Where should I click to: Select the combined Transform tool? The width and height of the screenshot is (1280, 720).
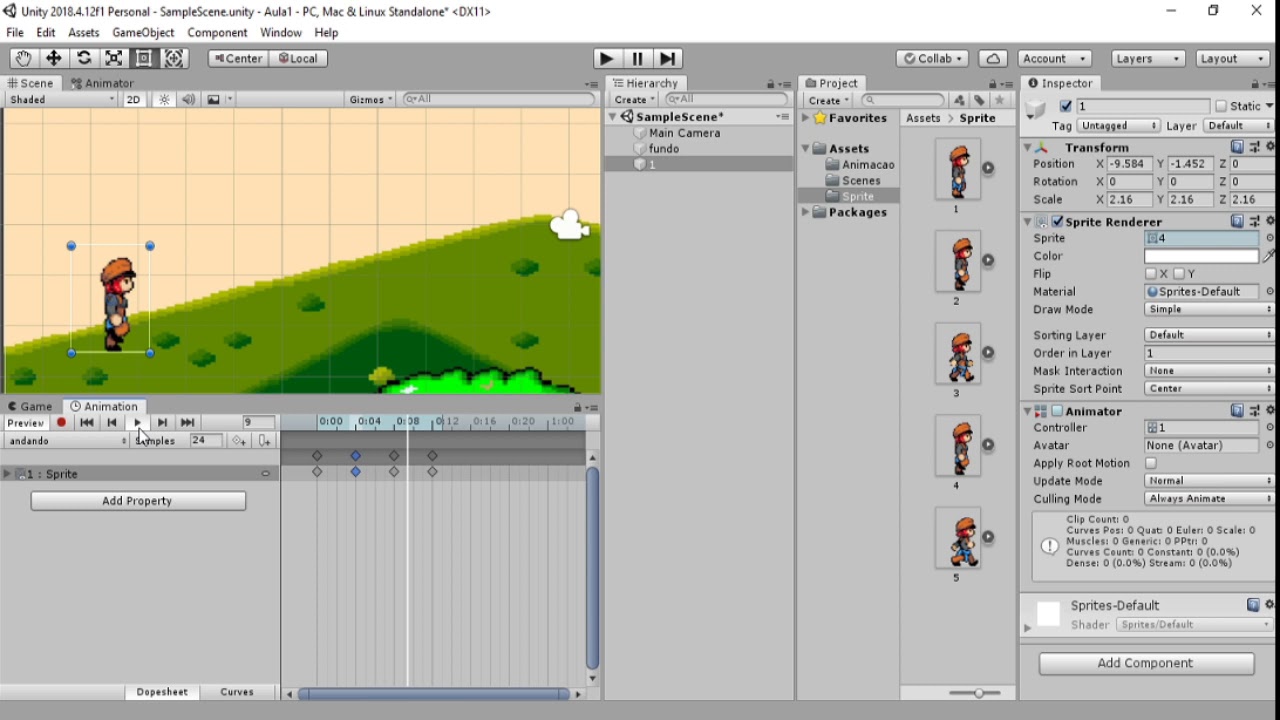coord(174,58)
